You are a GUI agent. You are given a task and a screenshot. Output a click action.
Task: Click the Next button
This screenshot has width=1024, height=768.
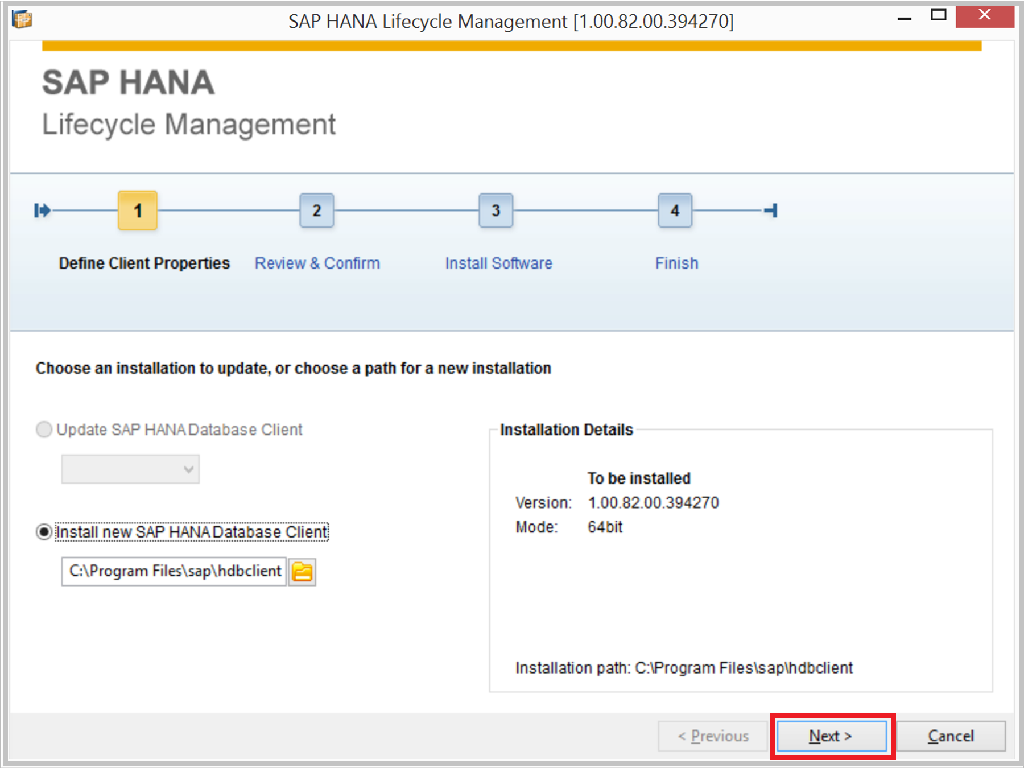[831, 736]
